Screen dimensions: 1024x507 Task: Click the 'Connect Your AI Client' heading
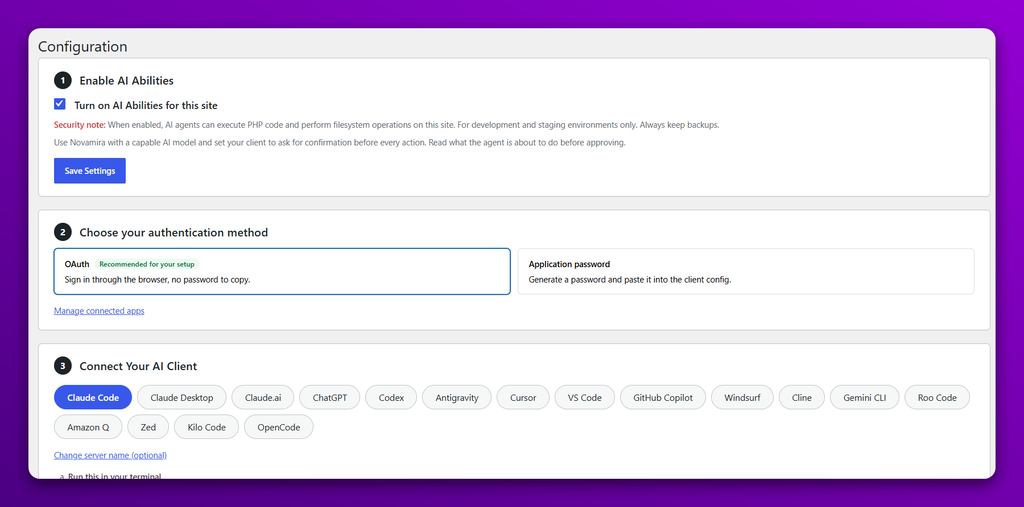pos(138,367)
